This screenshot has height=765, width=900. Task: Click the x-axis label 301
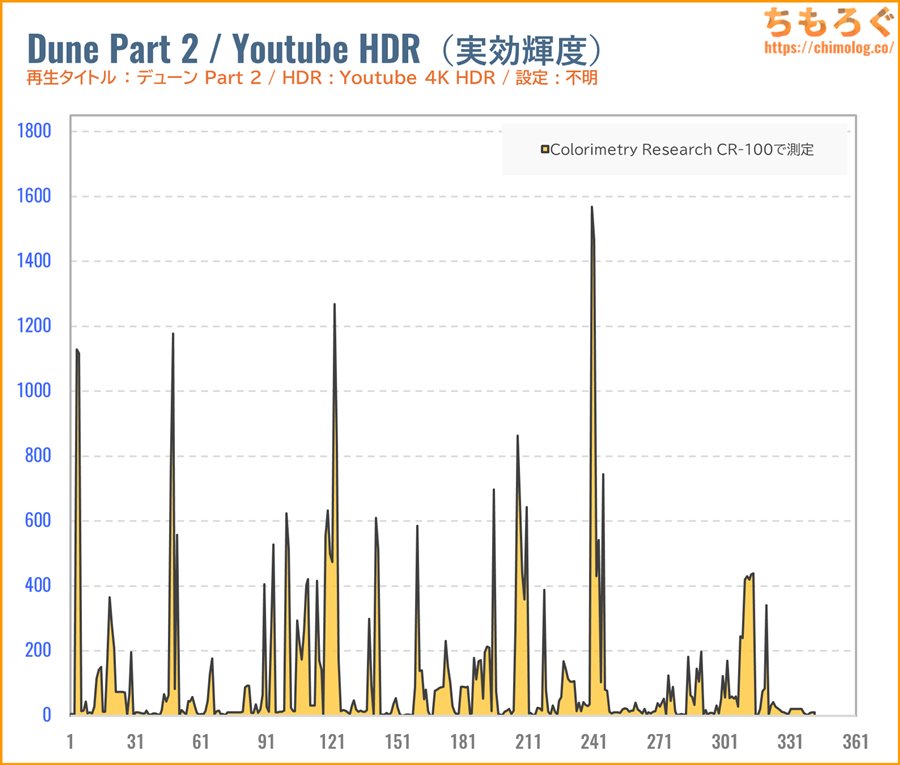point(724,741)
